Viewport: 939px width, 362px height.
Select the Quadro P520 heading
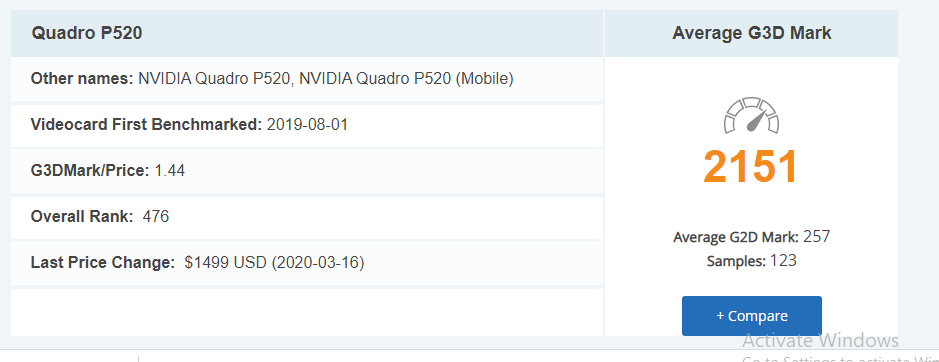pos(87,33)
